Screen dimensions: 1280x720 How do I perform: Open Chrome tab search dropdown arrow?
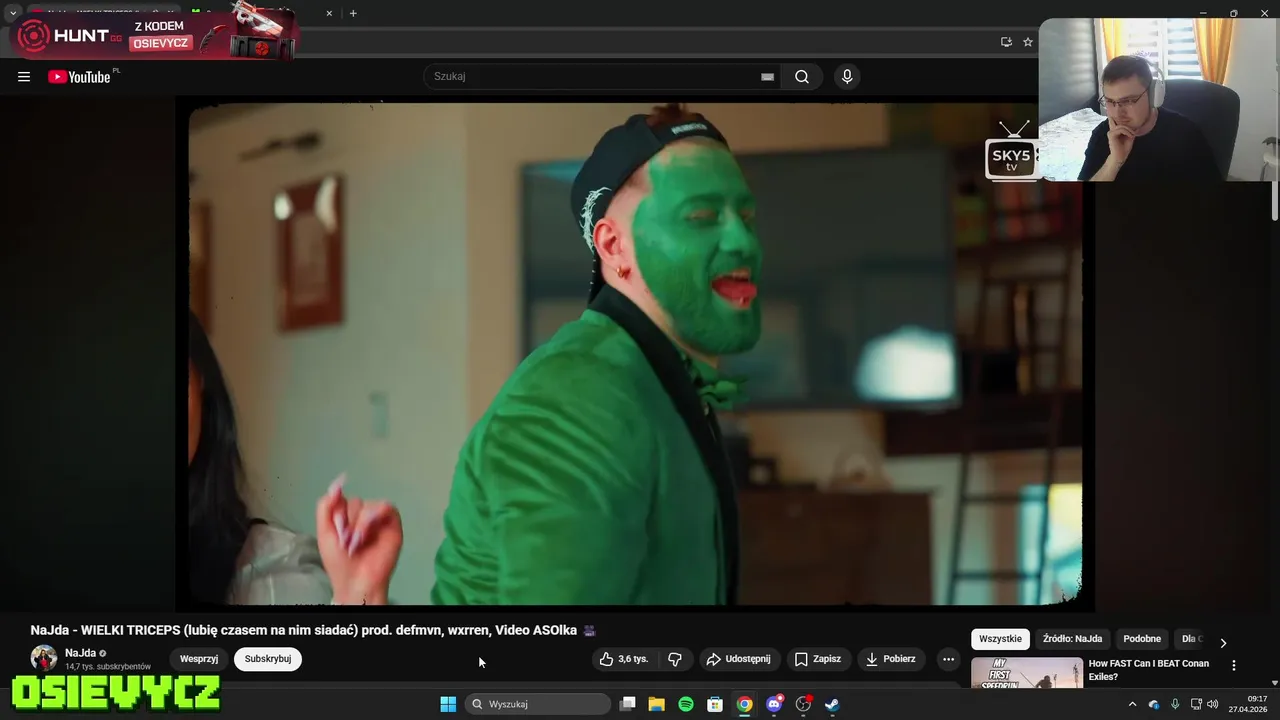pyautogui.click(x=12, y=13)
